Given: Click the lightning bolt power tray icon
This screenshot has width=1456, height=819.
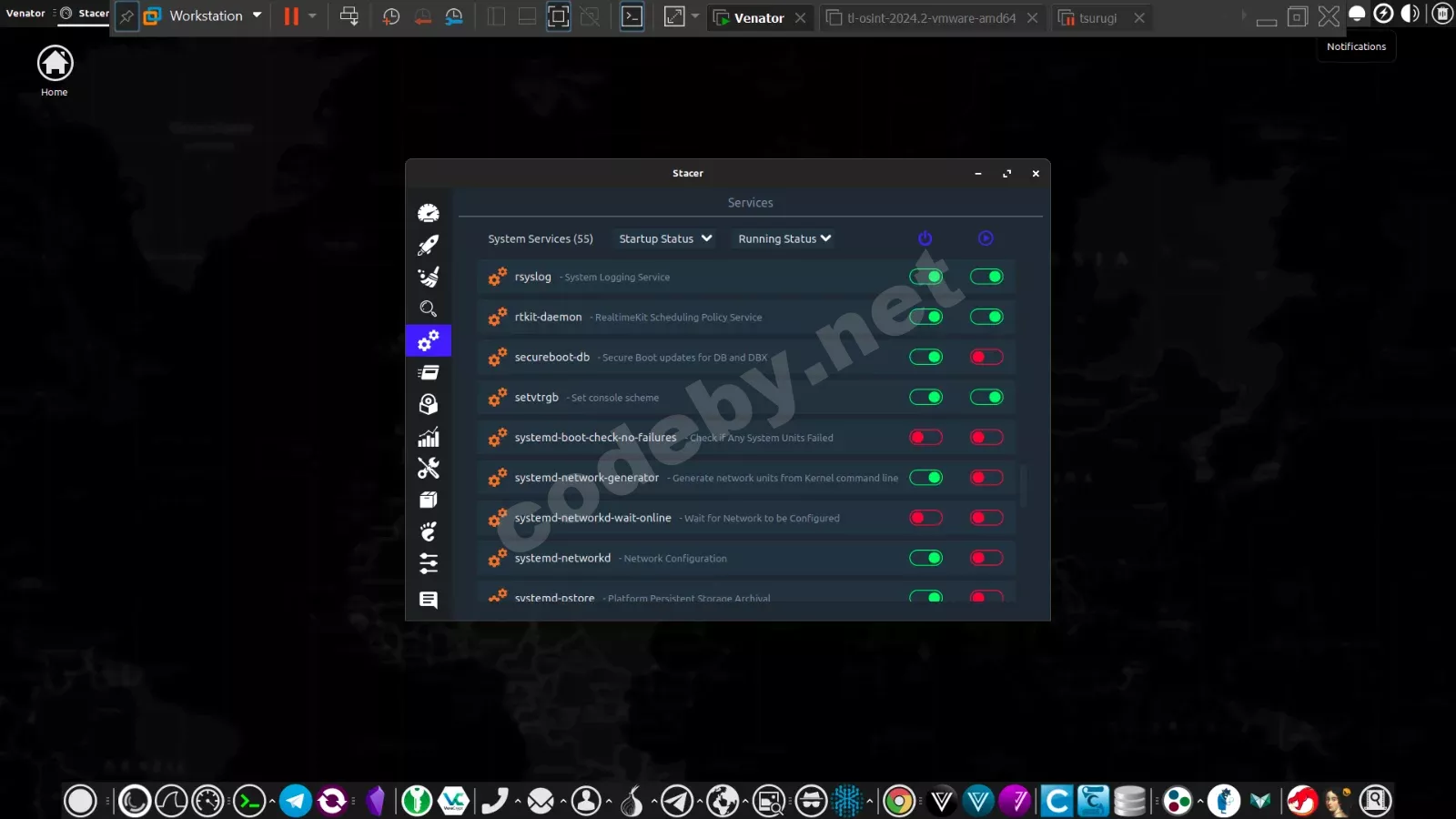Looking at the screenshot, I should pyautogui.click(x=1383, y=14).
